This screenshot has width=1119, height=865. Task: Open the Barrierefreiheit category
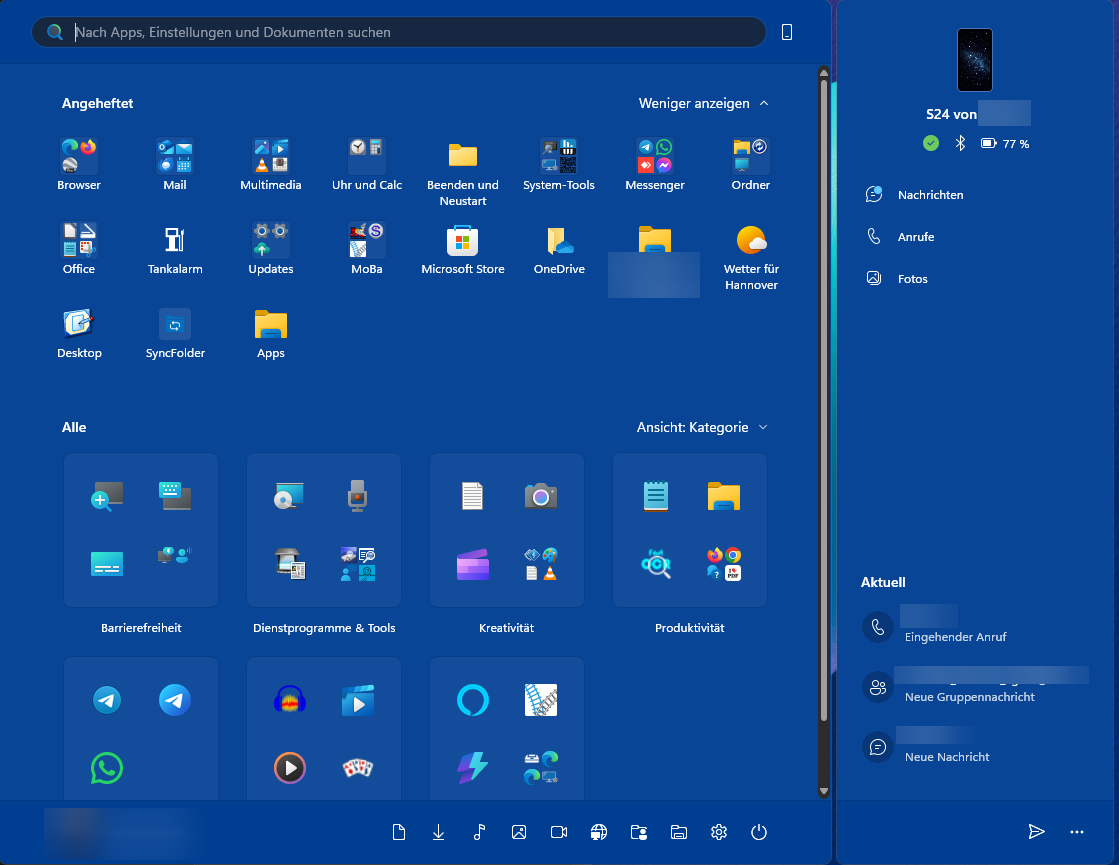coord(141,530)
